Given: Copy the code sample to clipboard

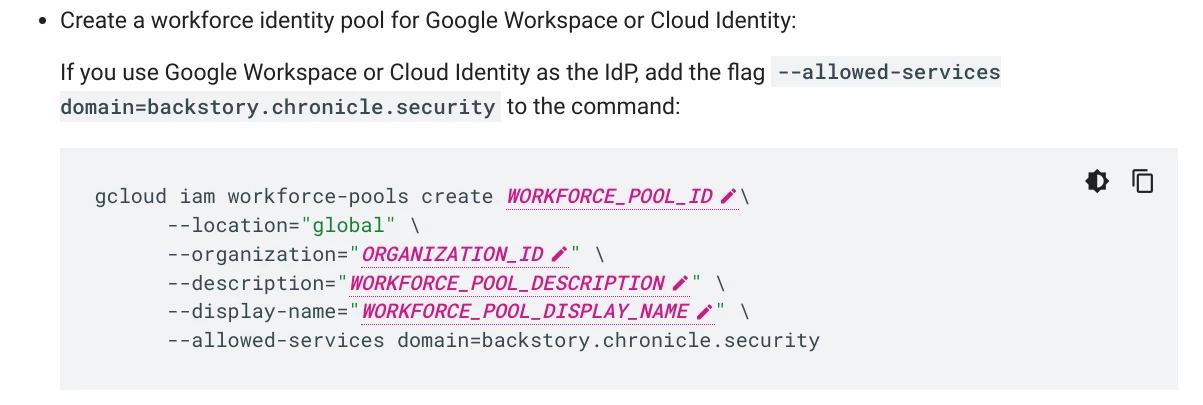Looking at the screenshot, I should click(1143, 181).
